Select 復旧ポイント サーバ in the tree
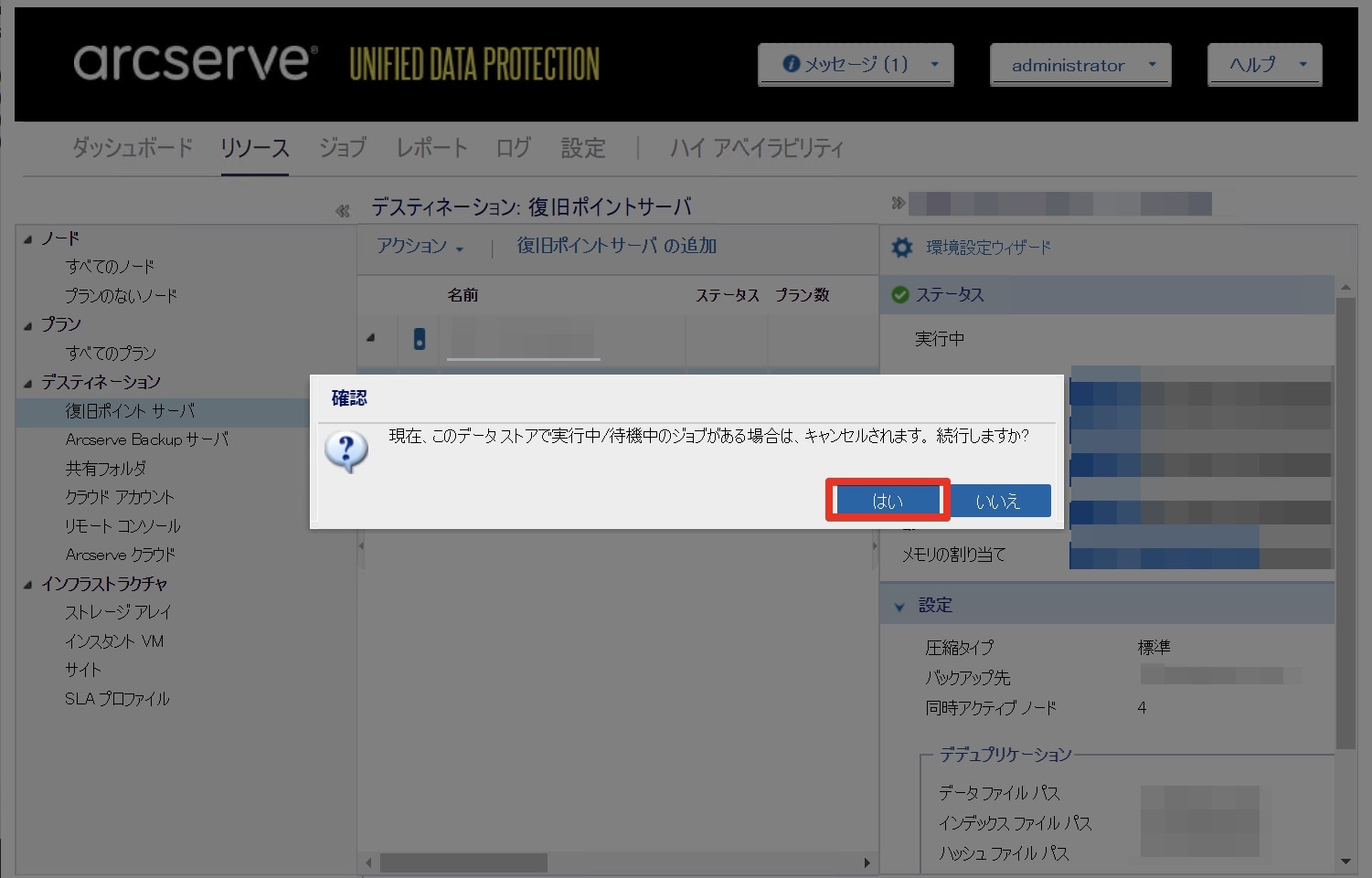Screen dimensions: 1372x878 click(130, 411)
